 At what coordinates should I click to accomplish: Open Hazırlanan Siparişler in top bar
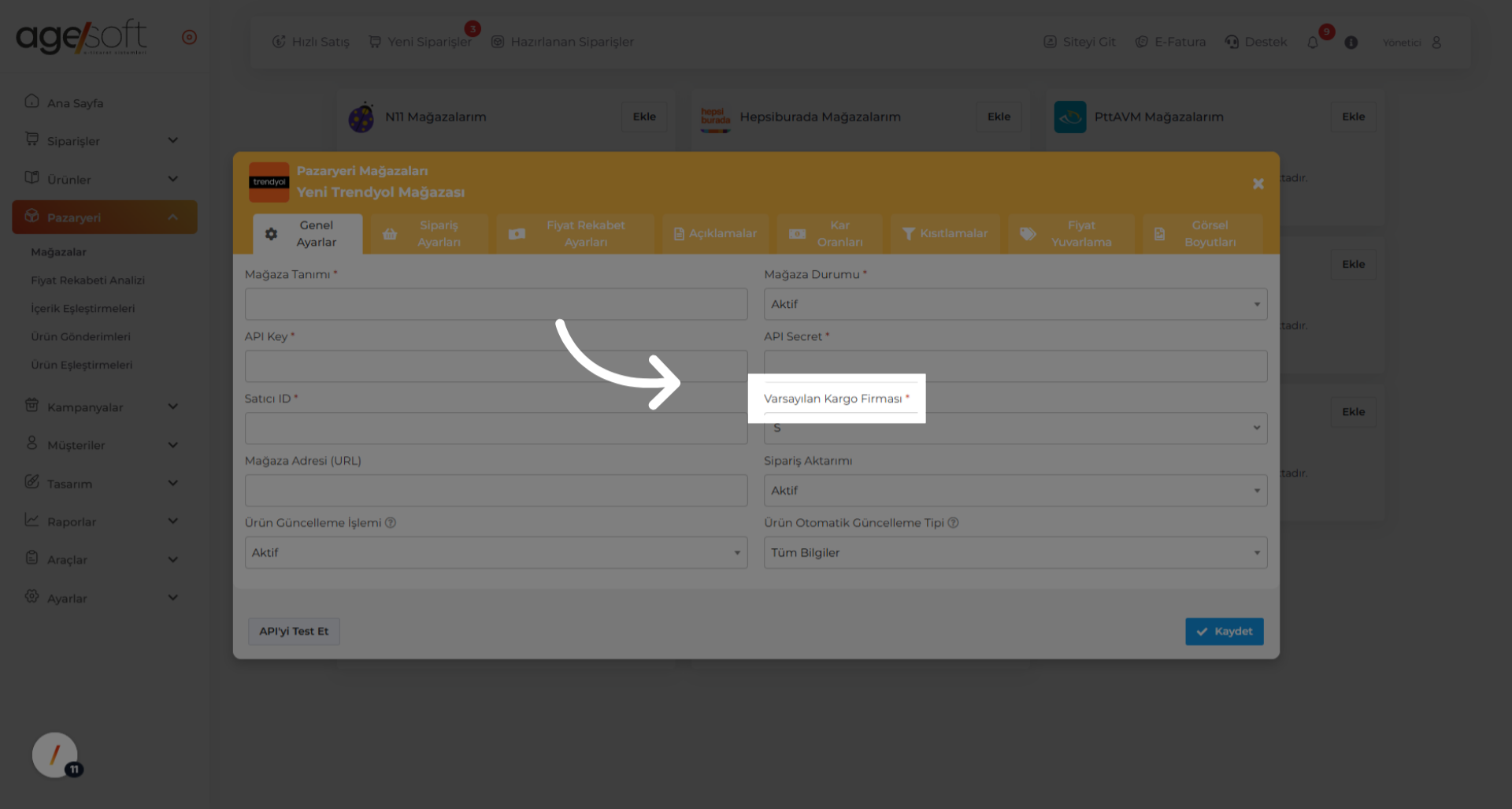click(x=562, y=42)
